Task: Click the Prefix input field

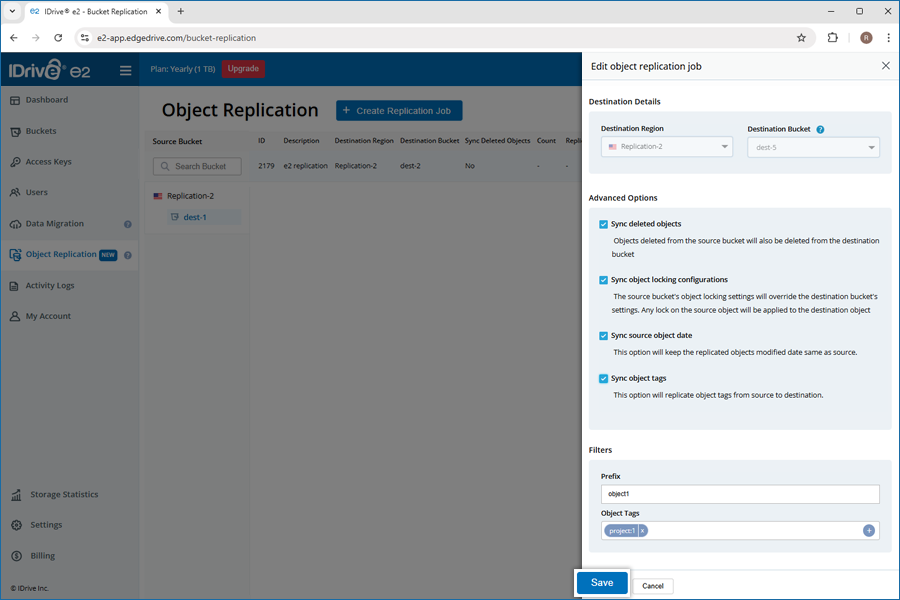Action: [x=740, y=494]
